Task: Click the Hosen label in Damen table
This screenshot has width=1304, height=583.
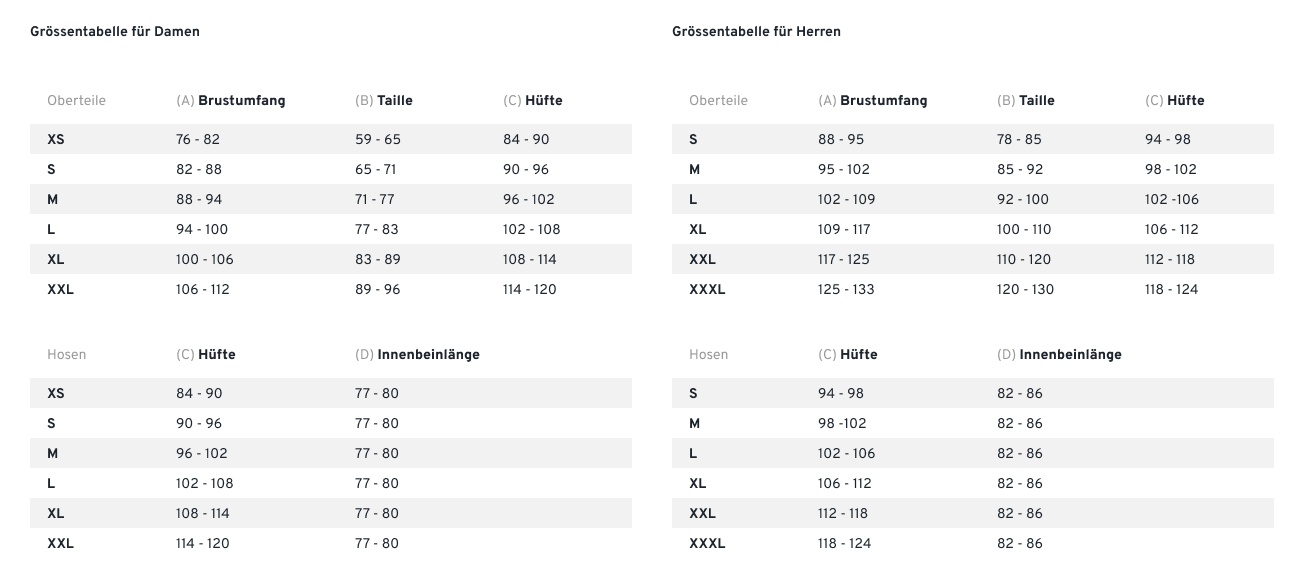Action: point(67,355)
